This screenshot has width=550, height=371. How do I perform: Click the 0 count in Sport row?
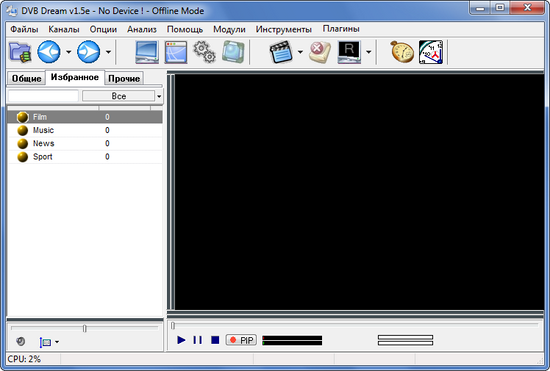coord(107,157)
